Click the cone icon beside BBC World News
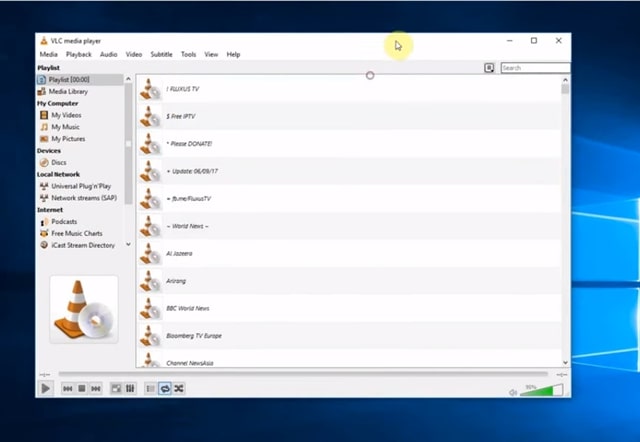 [150, 308]
